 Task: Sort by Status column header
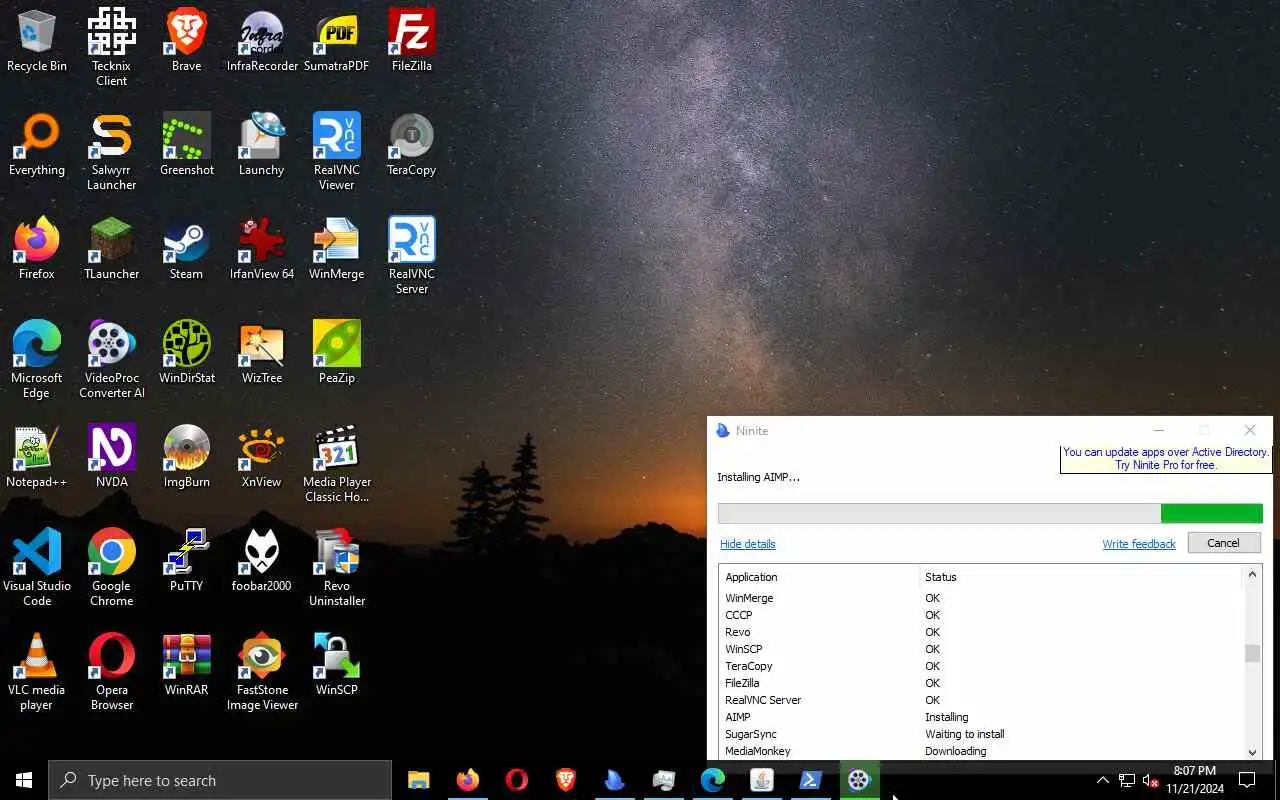tap(1081, 577)
